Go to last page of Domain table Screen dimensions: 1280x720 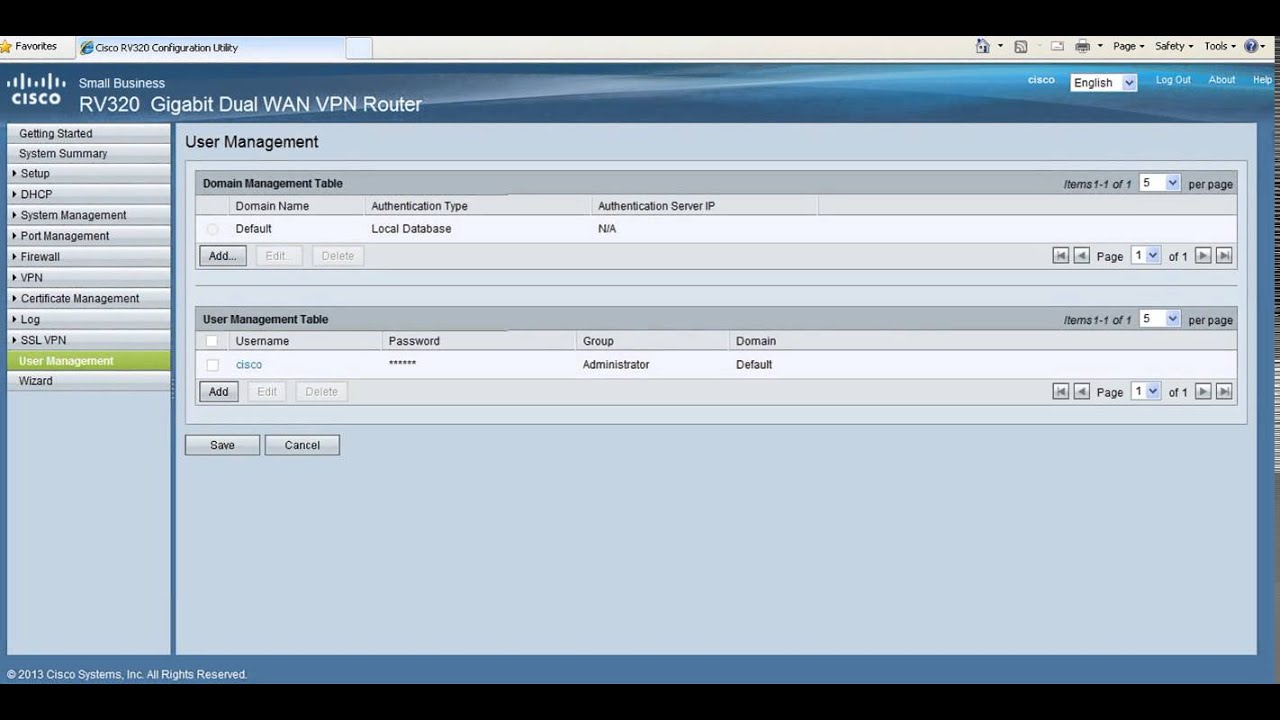pyautogui.click(x=1224, y=256)
